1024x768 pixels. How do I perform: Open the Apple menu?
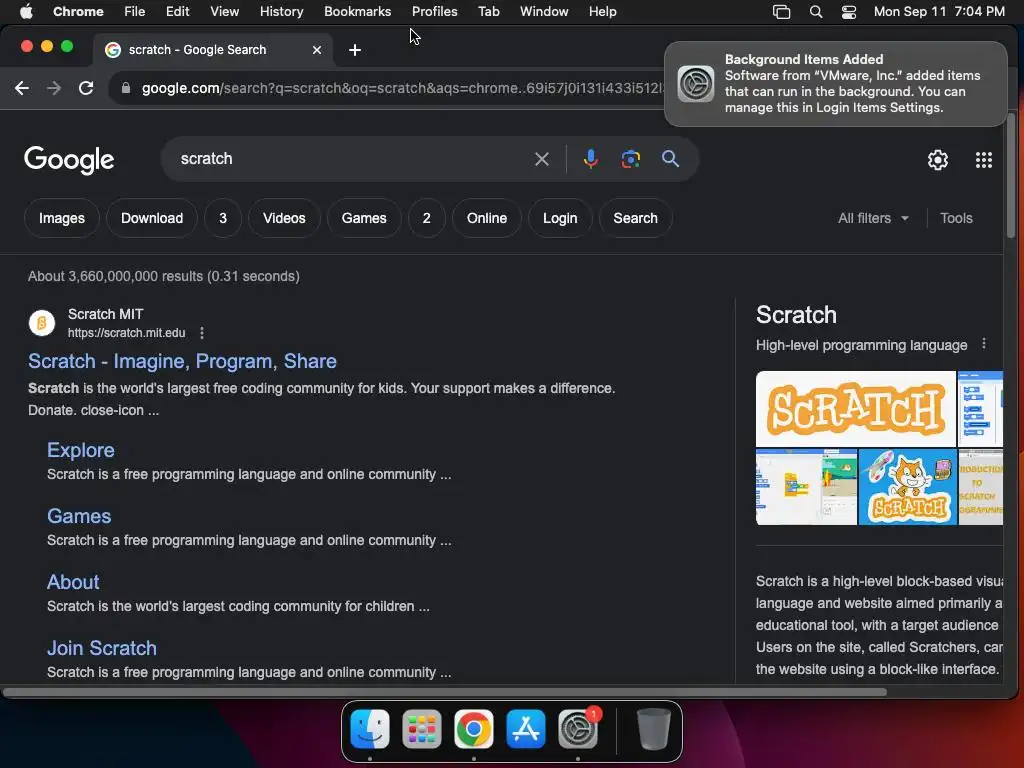click(26, 11)
